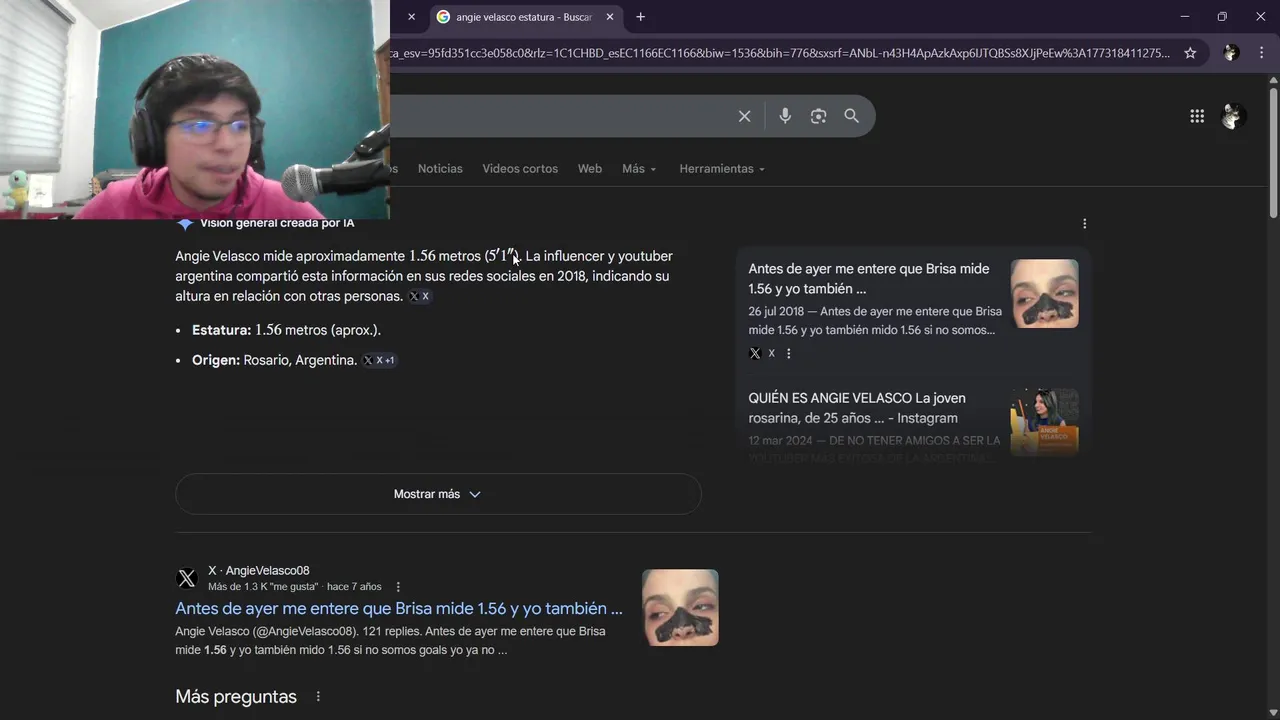
Task: Bookmark this page with the star icon
Action: (1190, 53)
